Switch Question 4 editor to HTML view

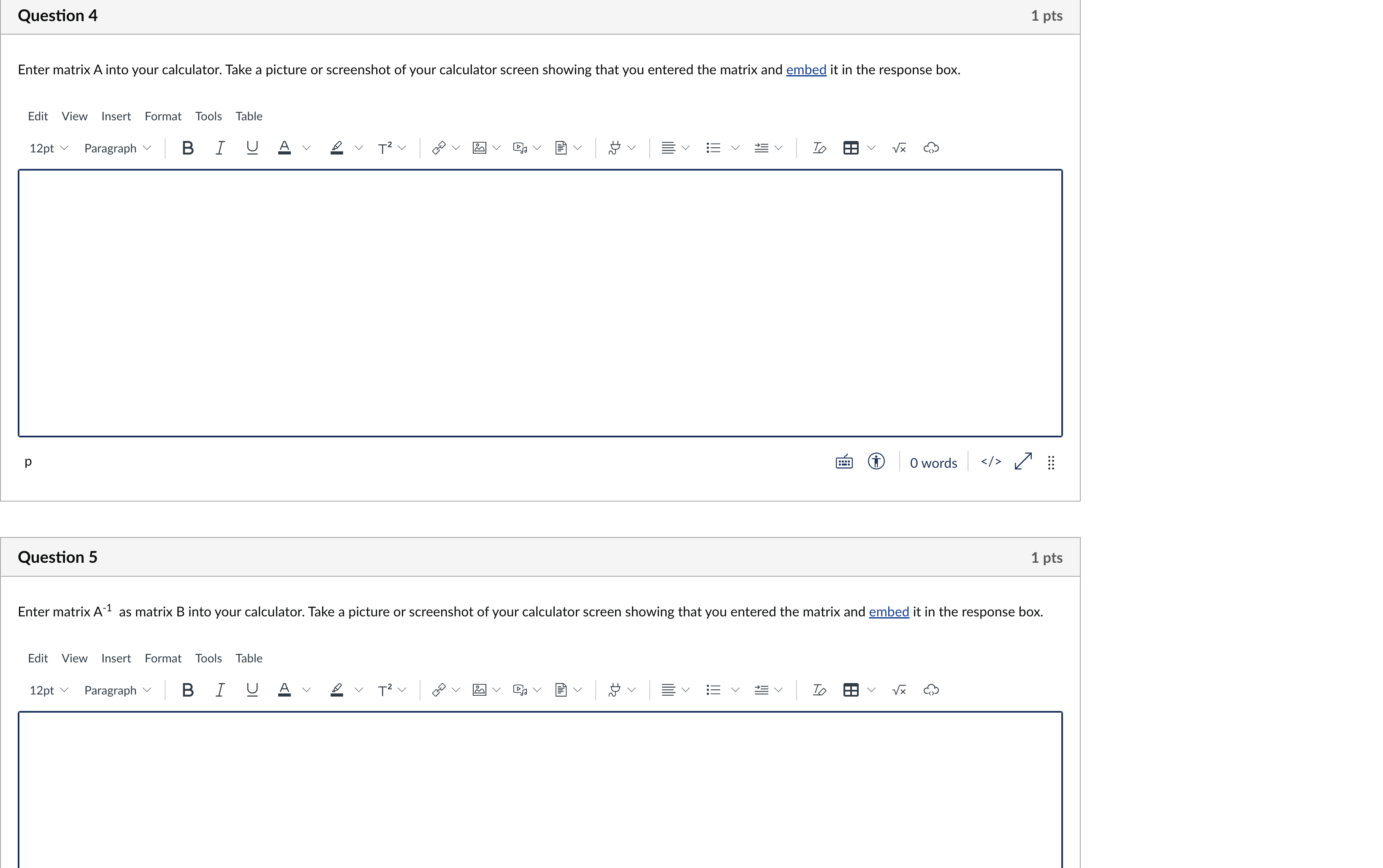pos(991,461)
